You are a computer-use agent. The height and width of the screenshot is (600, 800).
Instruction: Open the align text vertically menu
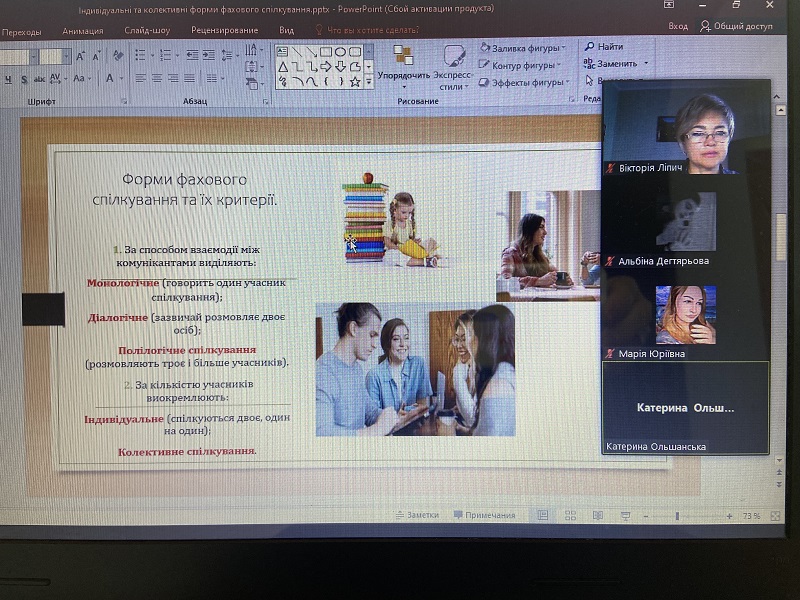pyautogui.click(x=253, y=66)
